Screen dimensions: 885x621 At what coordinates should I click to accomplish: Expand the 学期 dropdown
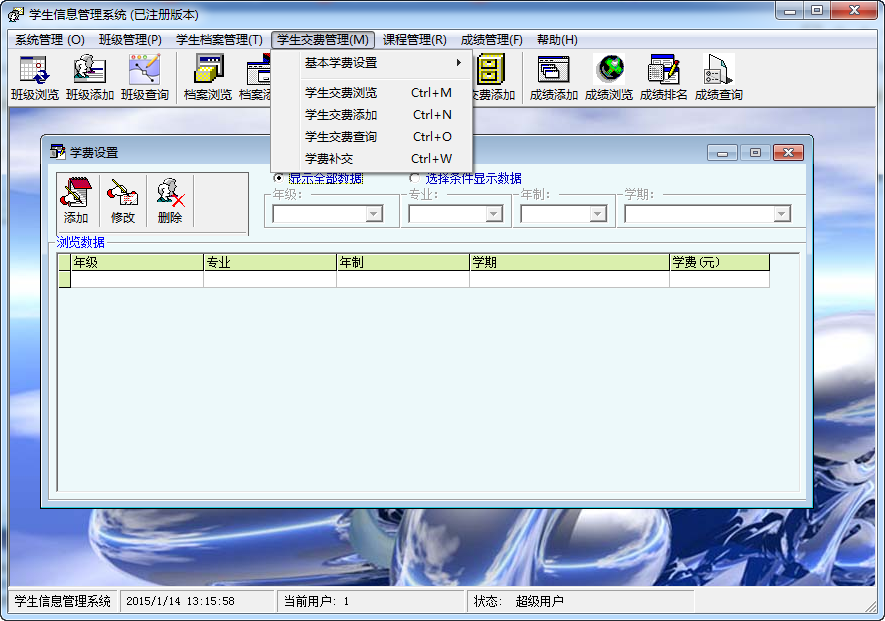pos(782,214)
